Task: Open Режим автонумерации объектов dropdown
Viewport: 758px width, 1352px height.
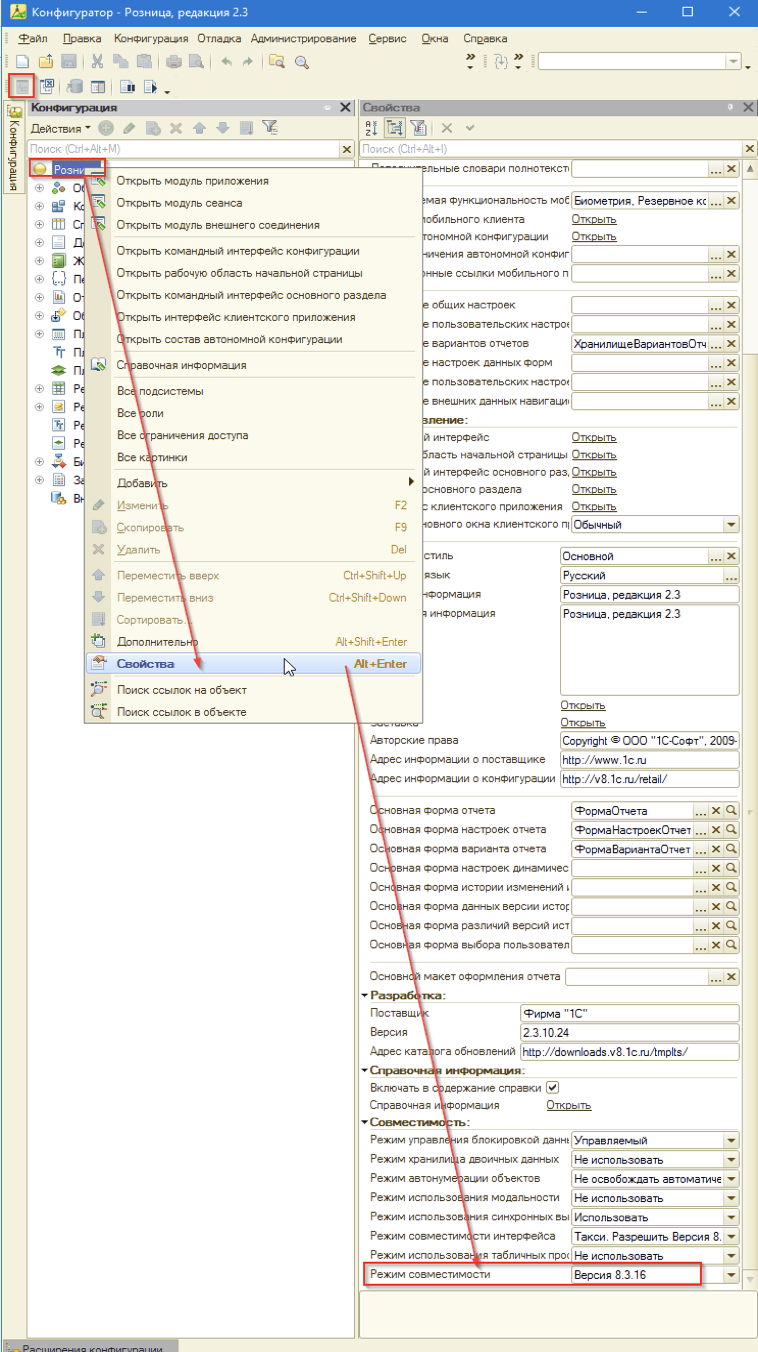Action: coord(732,1179)
